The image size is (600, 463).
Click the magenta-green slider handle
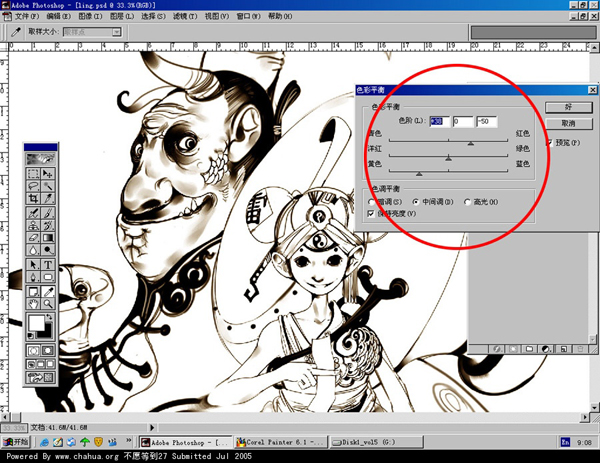point(448,158)
